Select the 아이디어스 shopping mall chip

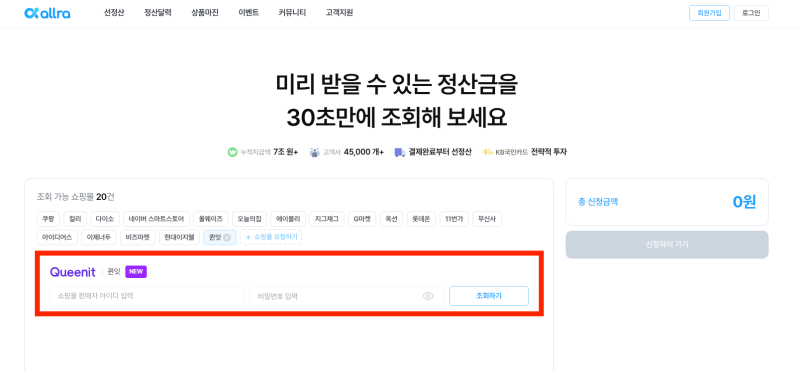point(58,237)
